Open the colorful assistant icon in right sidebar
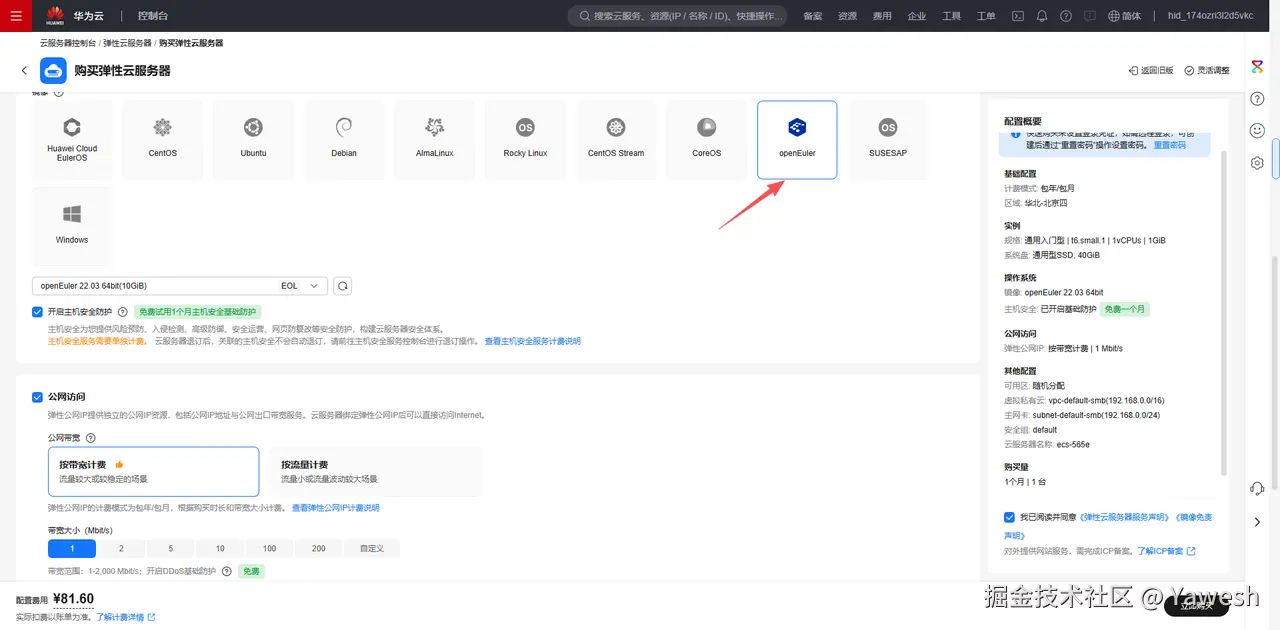1280x630 pixels. tap(1258, 67)
